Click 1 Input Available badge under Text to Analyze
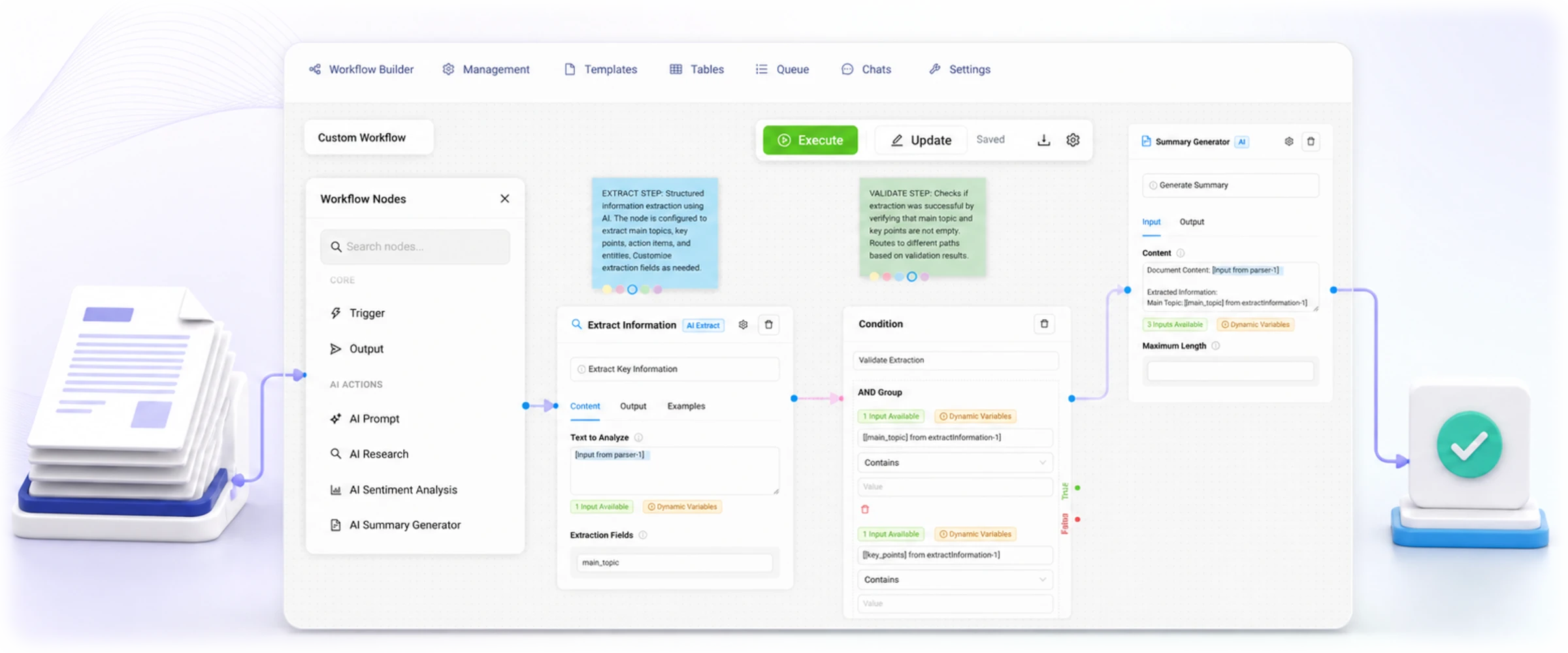This screenshot has height=653, width=1568. [602, 507]
